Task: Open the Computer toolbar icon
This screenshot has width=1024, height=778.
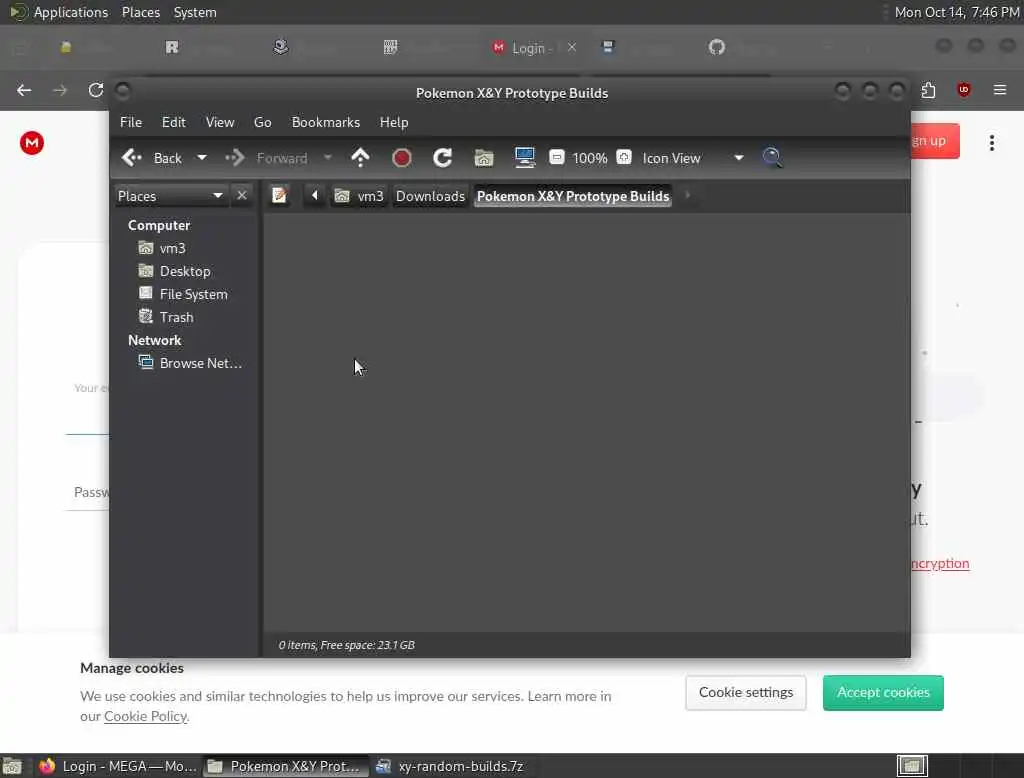Action: 525,158
